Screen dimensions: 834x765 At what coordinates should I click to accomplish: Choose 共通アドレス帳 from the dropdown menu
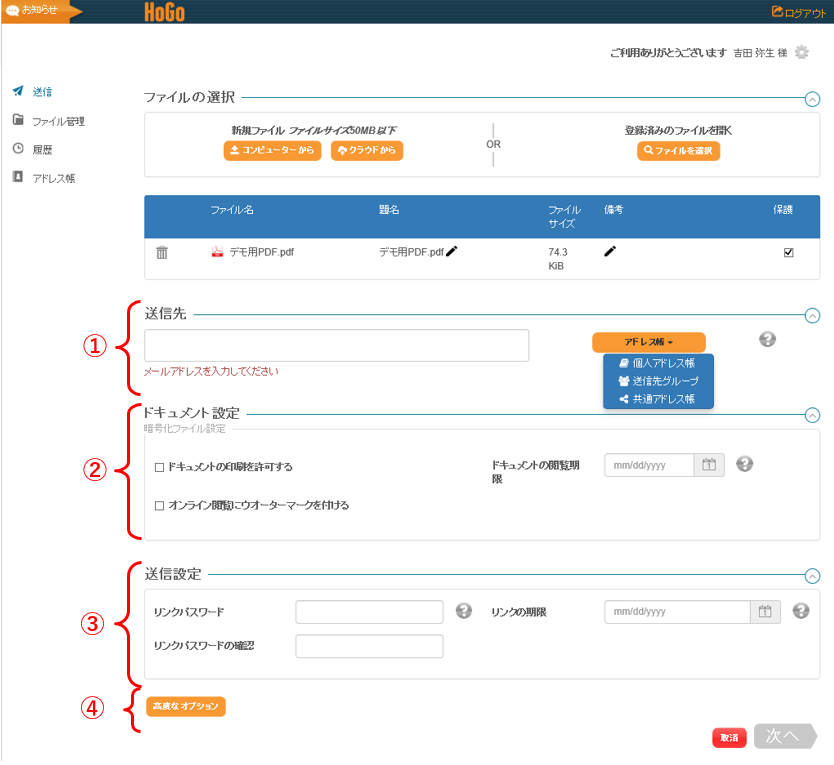(x=657, y=399)
